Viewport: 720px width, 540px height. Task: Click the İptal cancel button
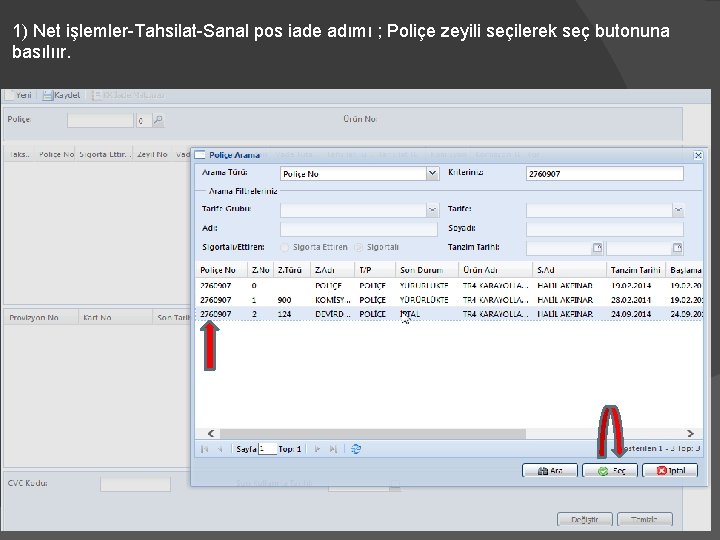(x=670, y=470)
